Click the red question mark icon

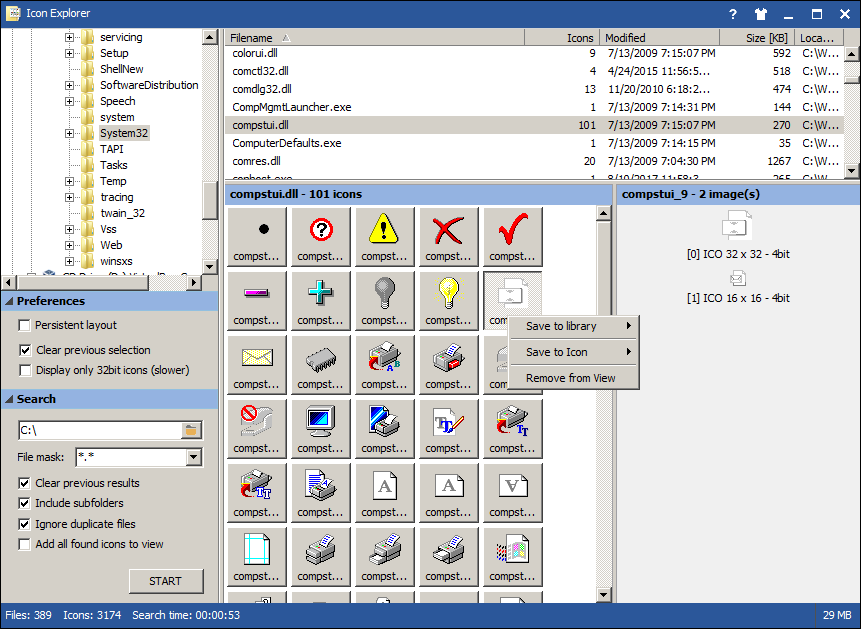[320, 237]
